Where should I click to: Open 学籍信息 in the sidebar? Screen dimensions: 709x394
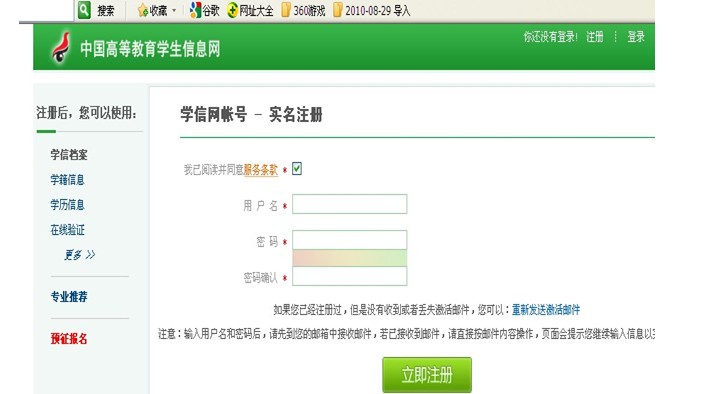(x=67, y=180)
